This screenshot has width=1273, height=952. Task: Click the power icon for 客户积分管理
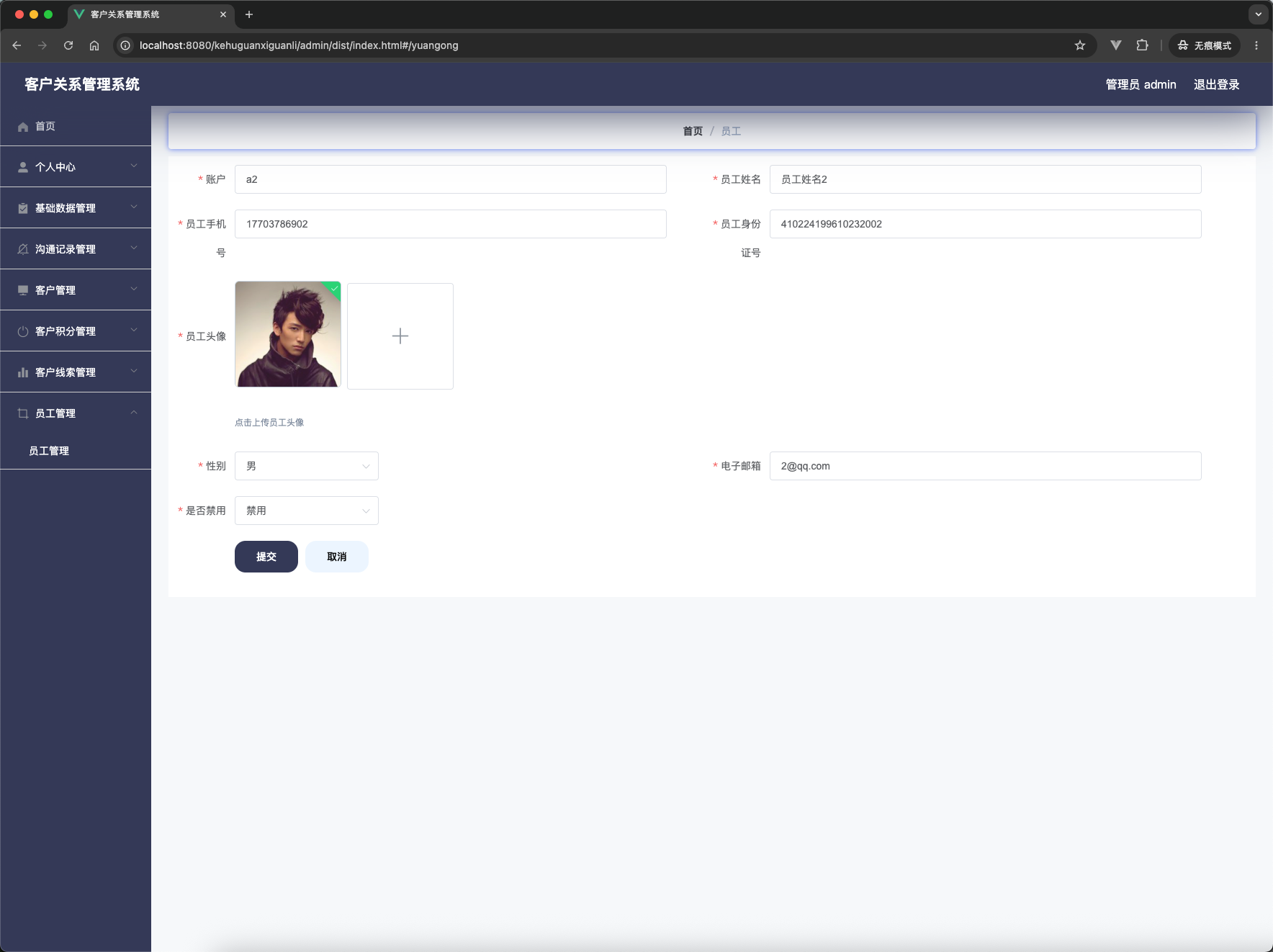(23, 331)
